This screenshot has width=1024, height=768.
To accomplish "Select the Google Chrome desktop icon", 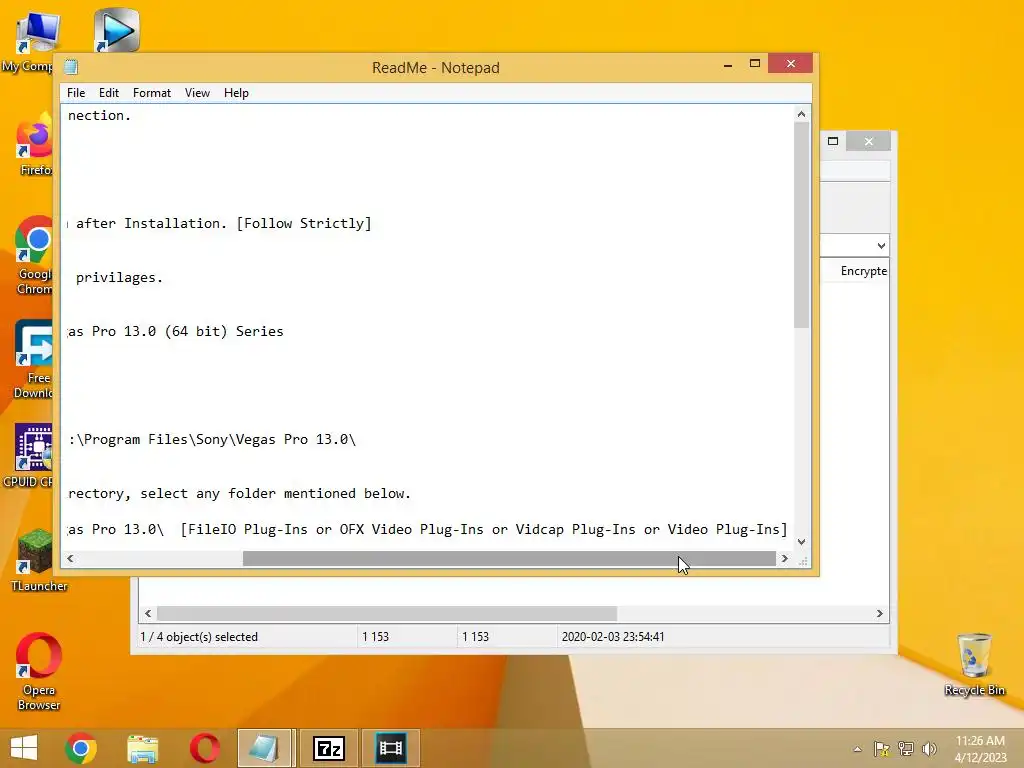I will (x=34, y=256).
